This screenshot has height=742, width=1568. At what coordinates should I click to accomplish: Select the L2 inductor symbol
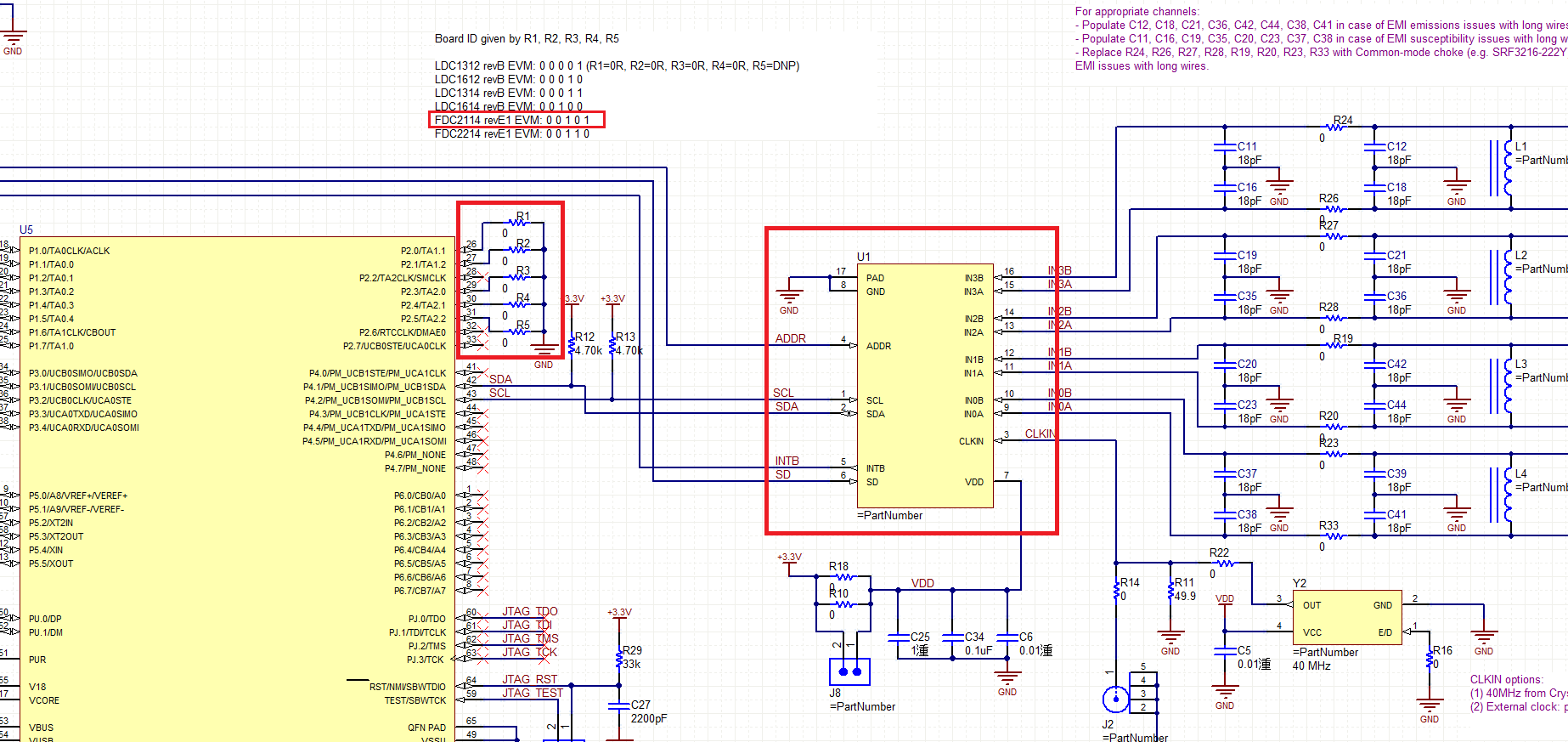click(1502, 277)
